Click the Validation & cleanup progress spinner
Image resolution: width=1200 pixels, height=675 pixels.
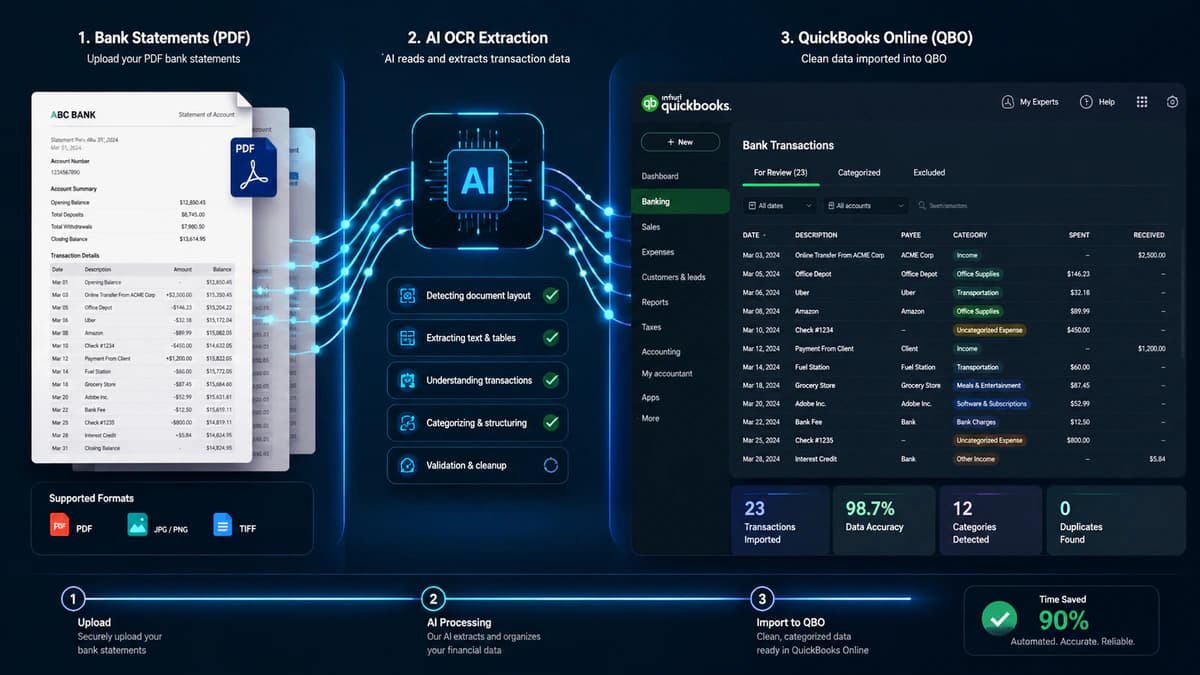point(550,465)
